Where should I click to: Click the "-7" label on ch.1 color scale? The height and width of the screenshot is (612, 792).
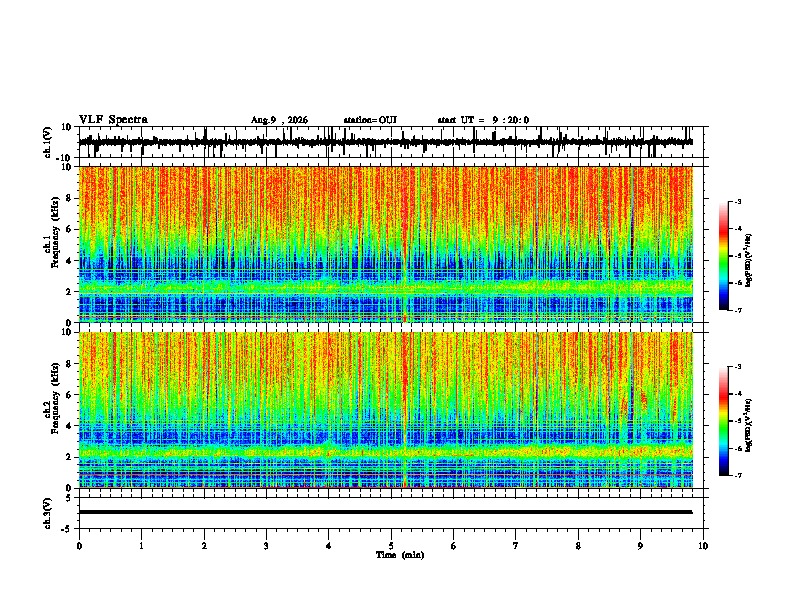[737, 310]
